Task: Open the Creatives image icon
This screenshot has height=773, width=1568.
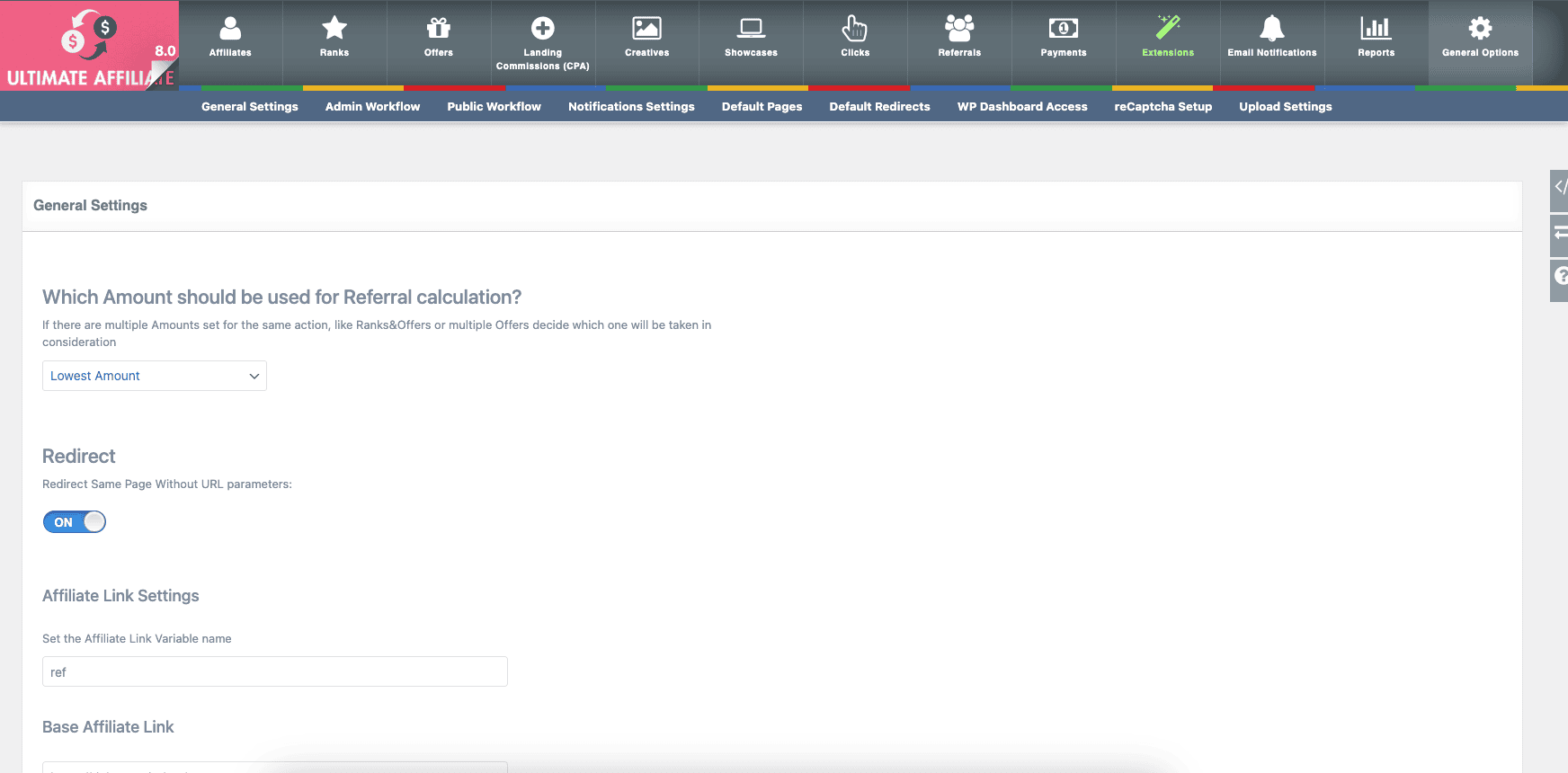Action: 647,29
